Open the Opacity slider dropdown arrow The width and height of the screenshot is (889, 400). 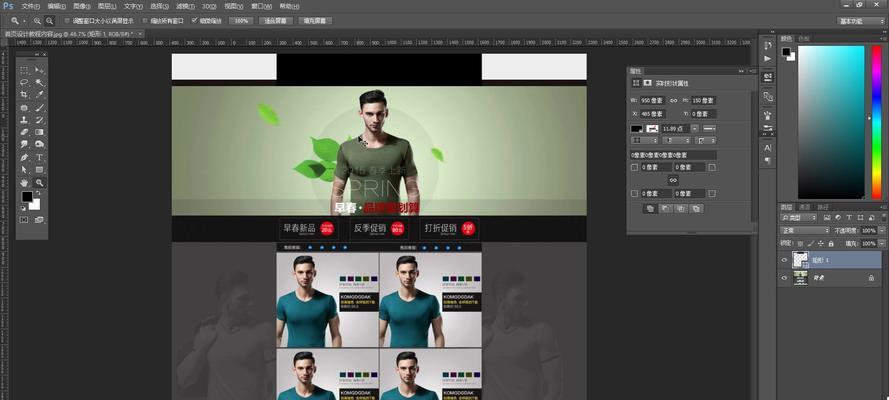click(x=881, y=231)
